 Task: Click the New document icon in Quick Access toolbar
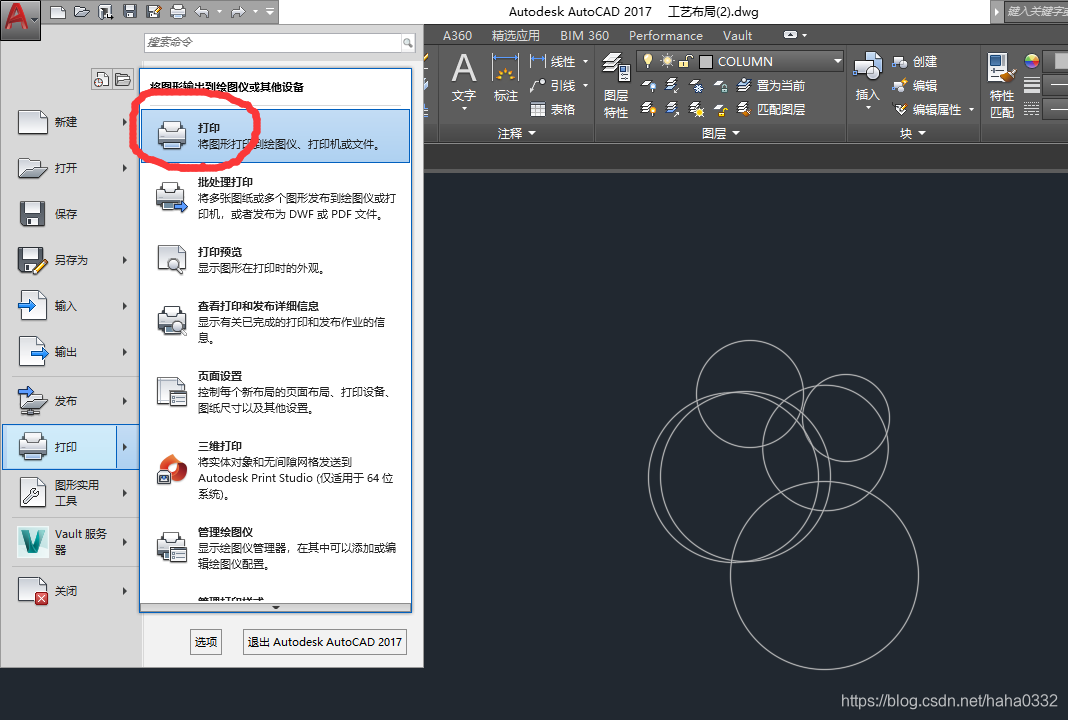coord(58,12)
